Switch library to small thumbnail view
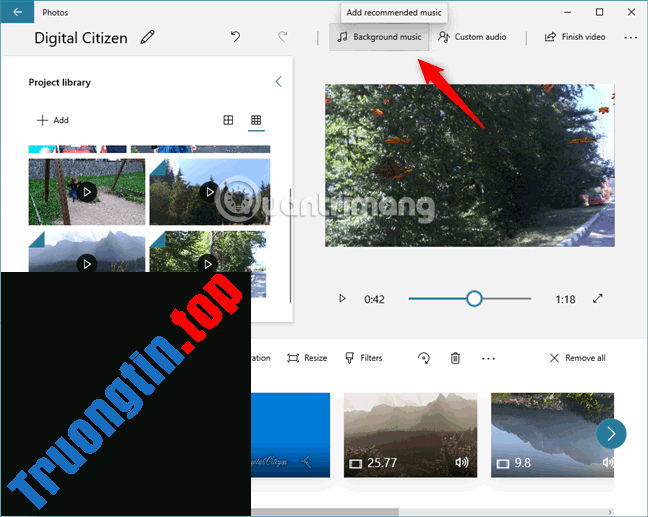The height and width of the screenshot is (517, 648). pyautogui.click(x=256, y=120)
